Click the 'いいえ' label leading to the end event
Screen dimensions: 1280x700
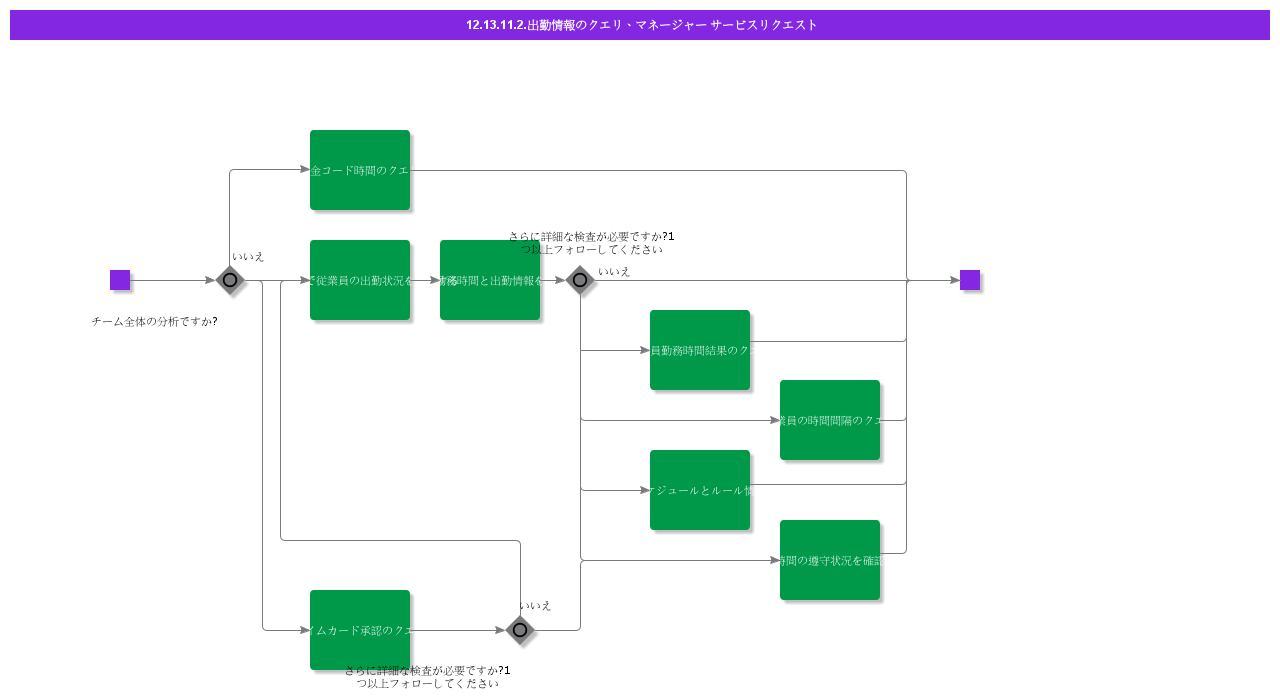(614, 271)
